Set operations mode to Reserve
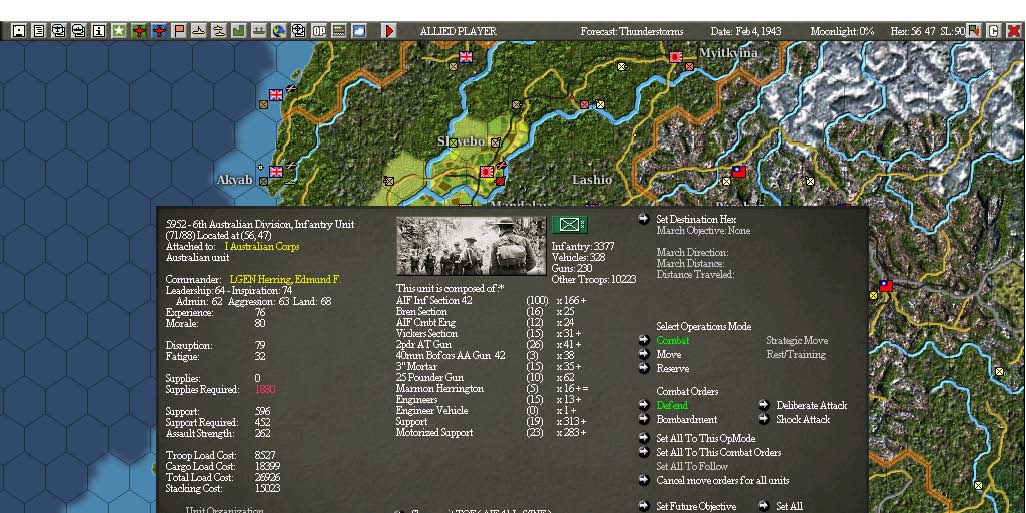The height and width of the screenshot is (513, 1026). coord(673,368)
